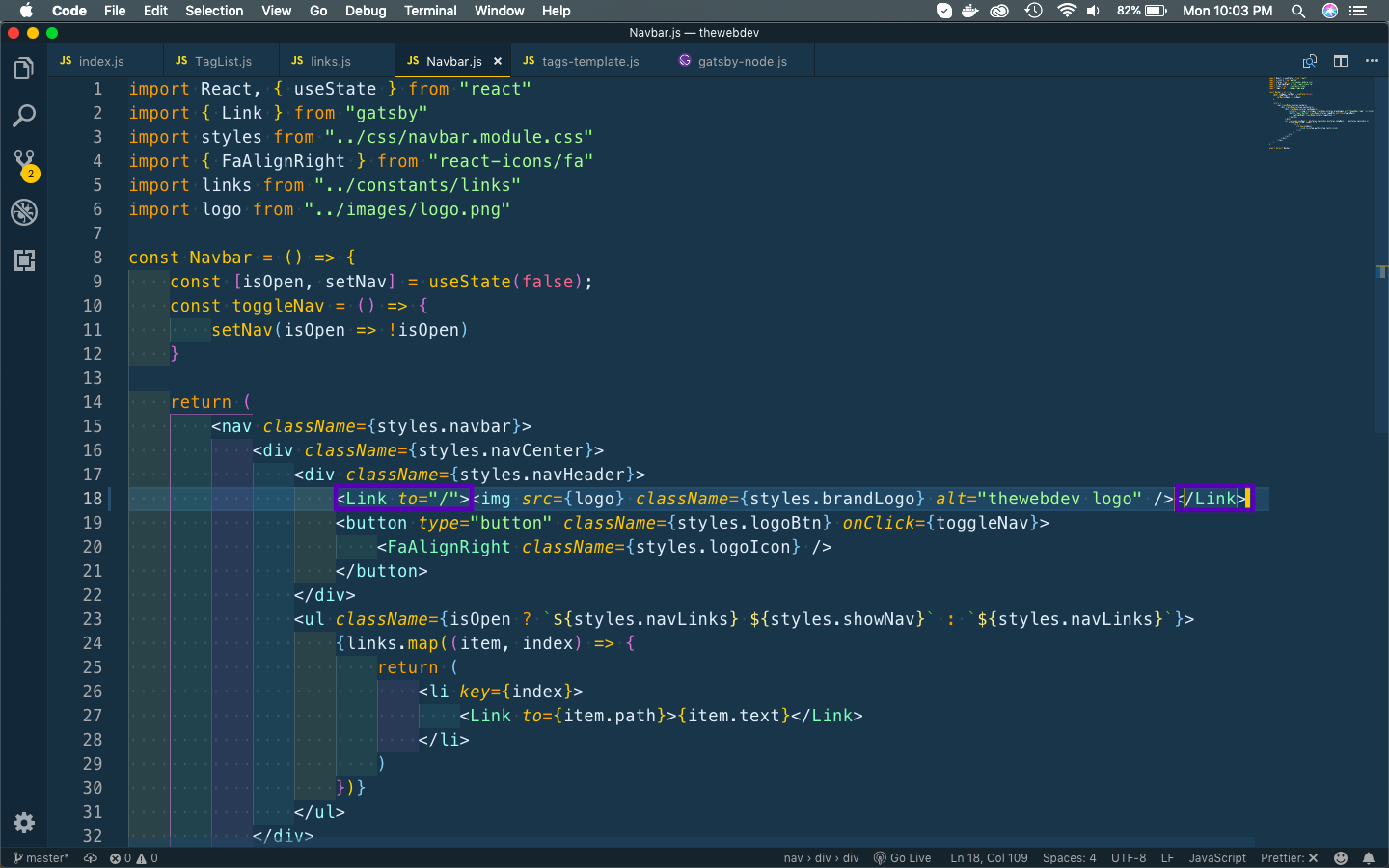Image resolution: width=1389 pixels, height=868 pixels.
Task: Click the word Navbar on line 8
Action: click(221, 258)
